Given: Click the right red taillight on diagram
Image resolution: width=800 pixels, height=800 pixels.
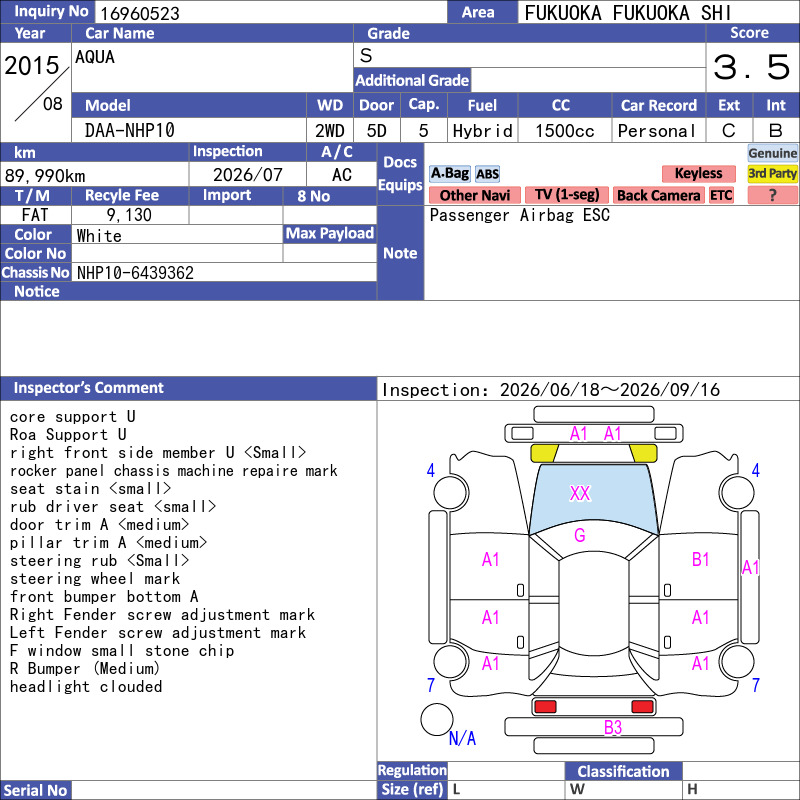Looking at the screenshot, I should click(642, 707).
